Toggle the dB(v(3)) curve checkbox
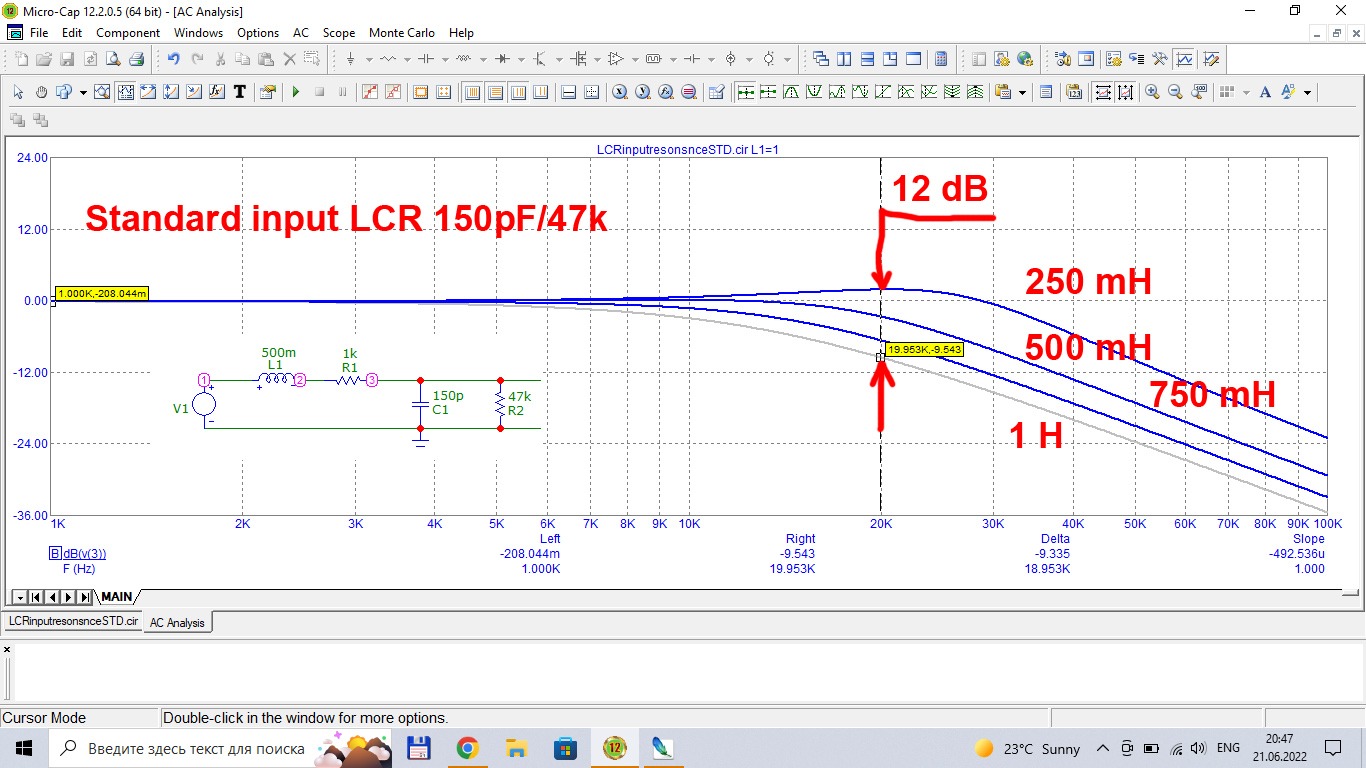1366x768 pixels. click(55, 554)
